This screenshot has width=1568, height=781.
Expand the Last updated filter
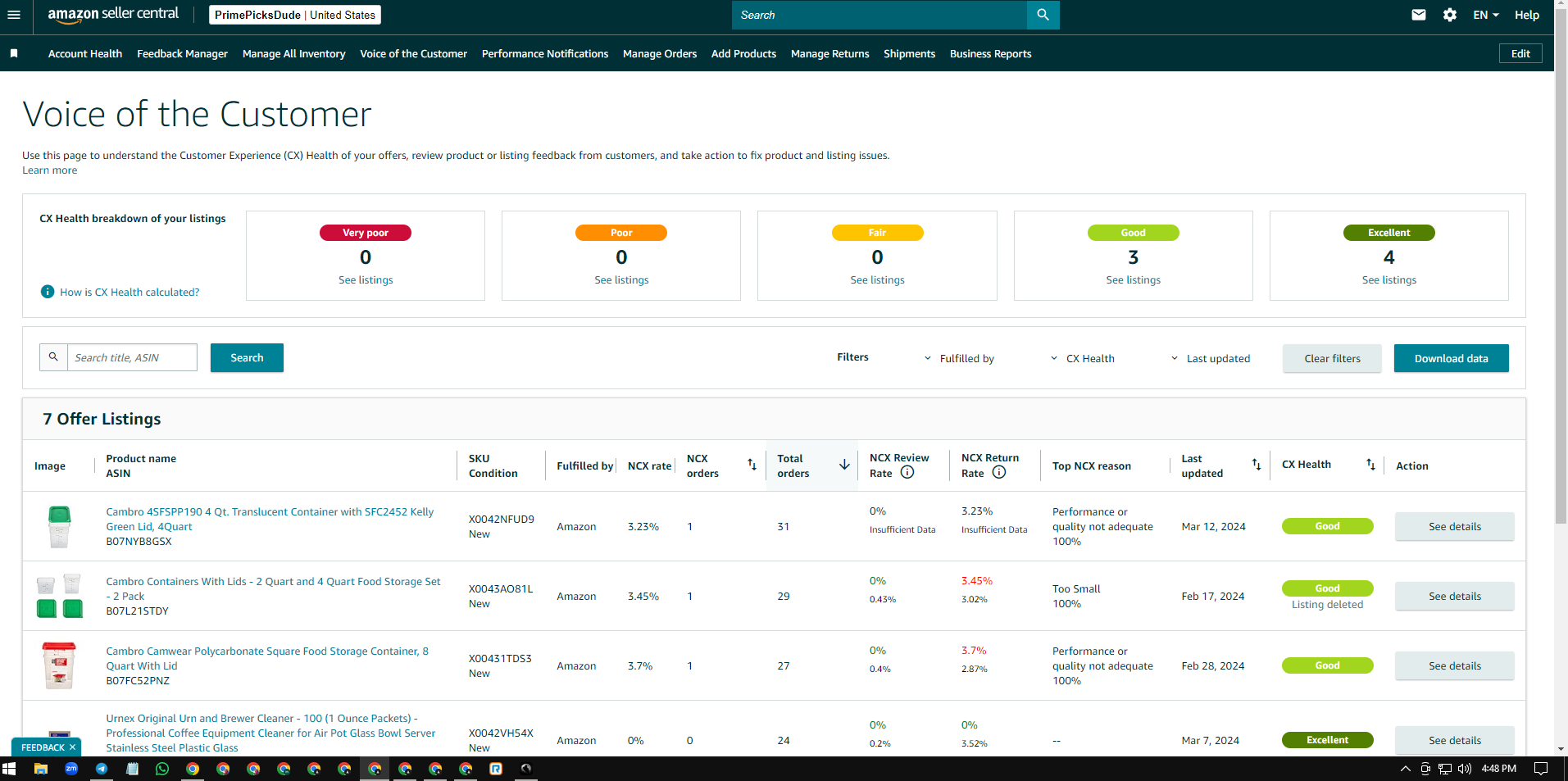pyautogui.click(x=1210, y=358)
